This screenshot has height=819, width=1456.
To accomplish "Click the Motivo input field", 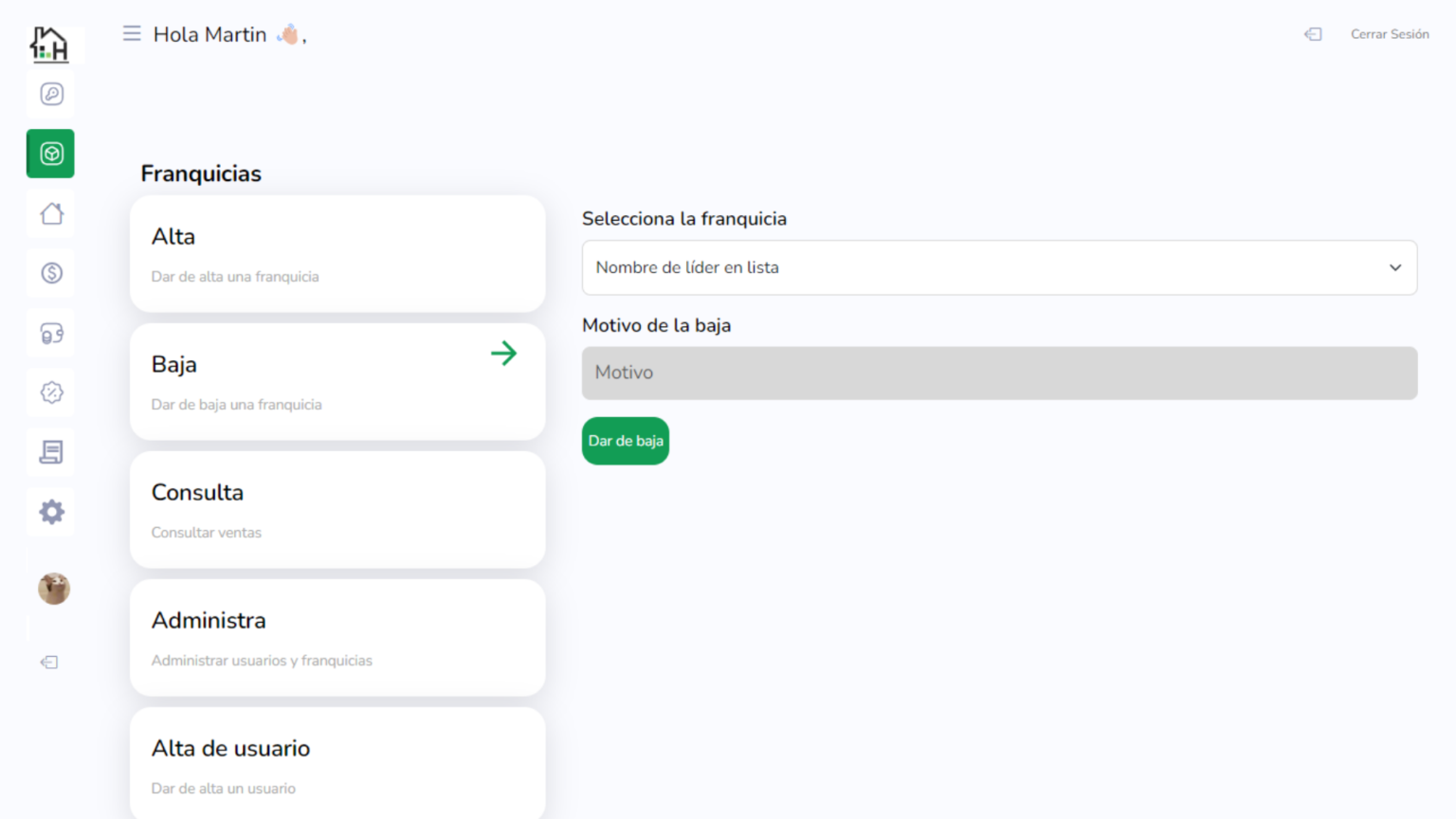I will (x=999, y=373).
